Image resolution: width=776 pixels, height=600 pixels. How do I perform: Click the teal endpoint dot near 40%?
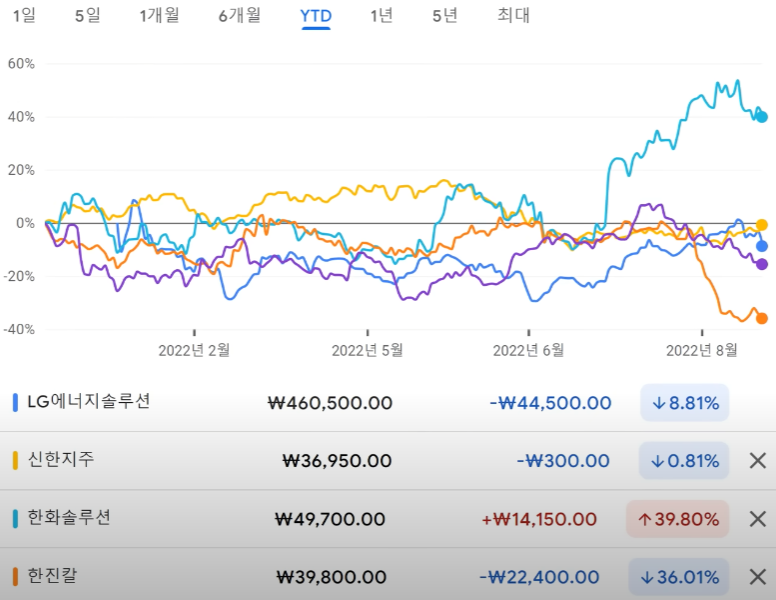click(x=762, y=117)
